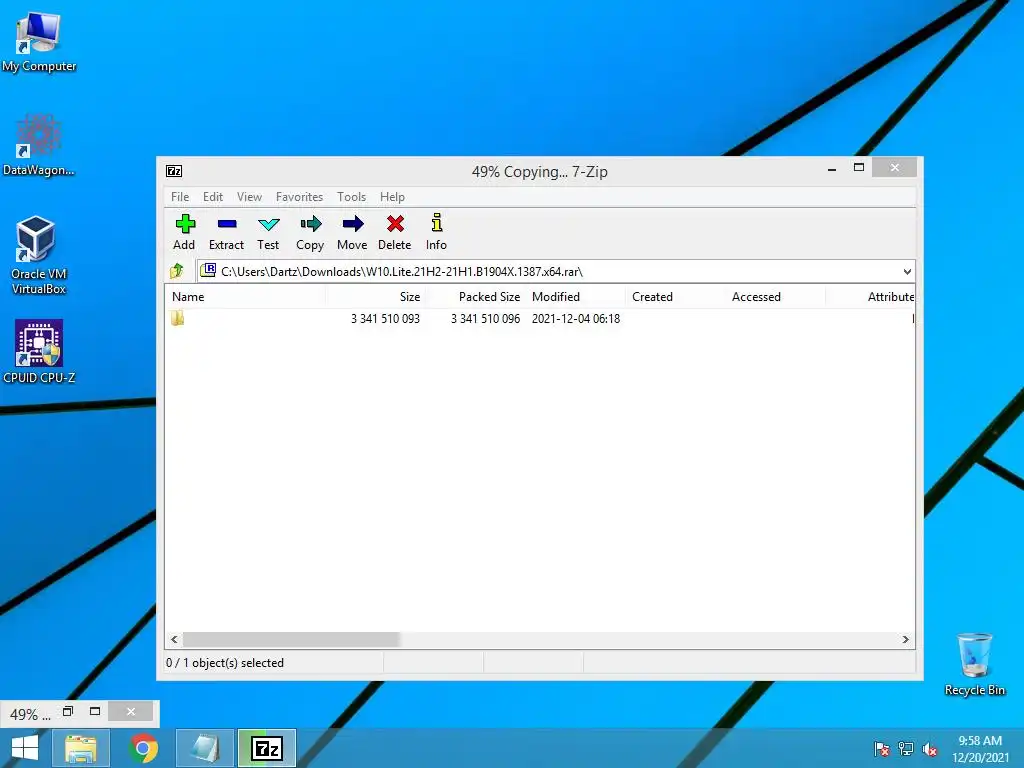
Task: Open My Computer desktop shortcut
Action: pos(39,42)
